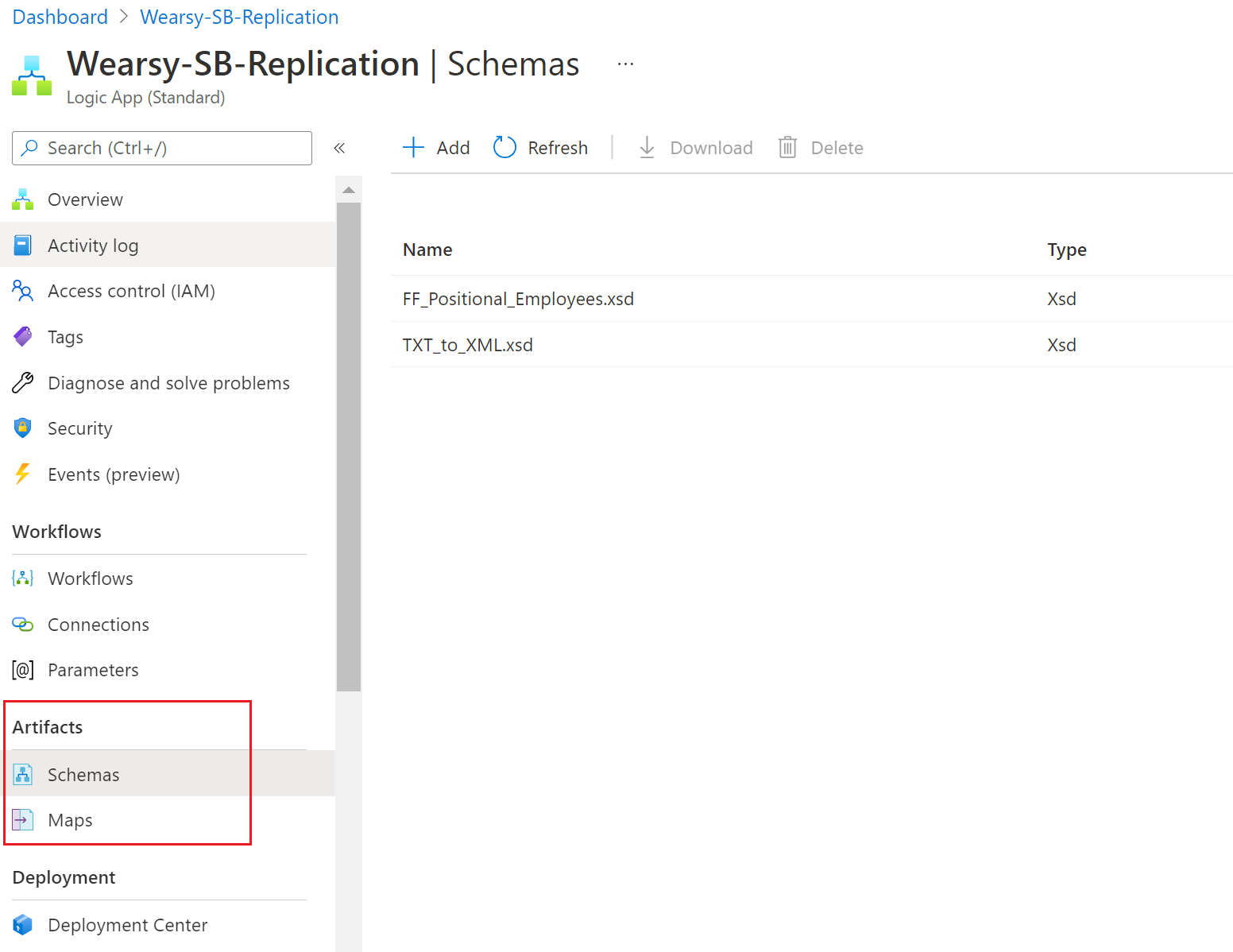Click the Add button label
The image size is (1233, 952).
click(x=454, y=148)
